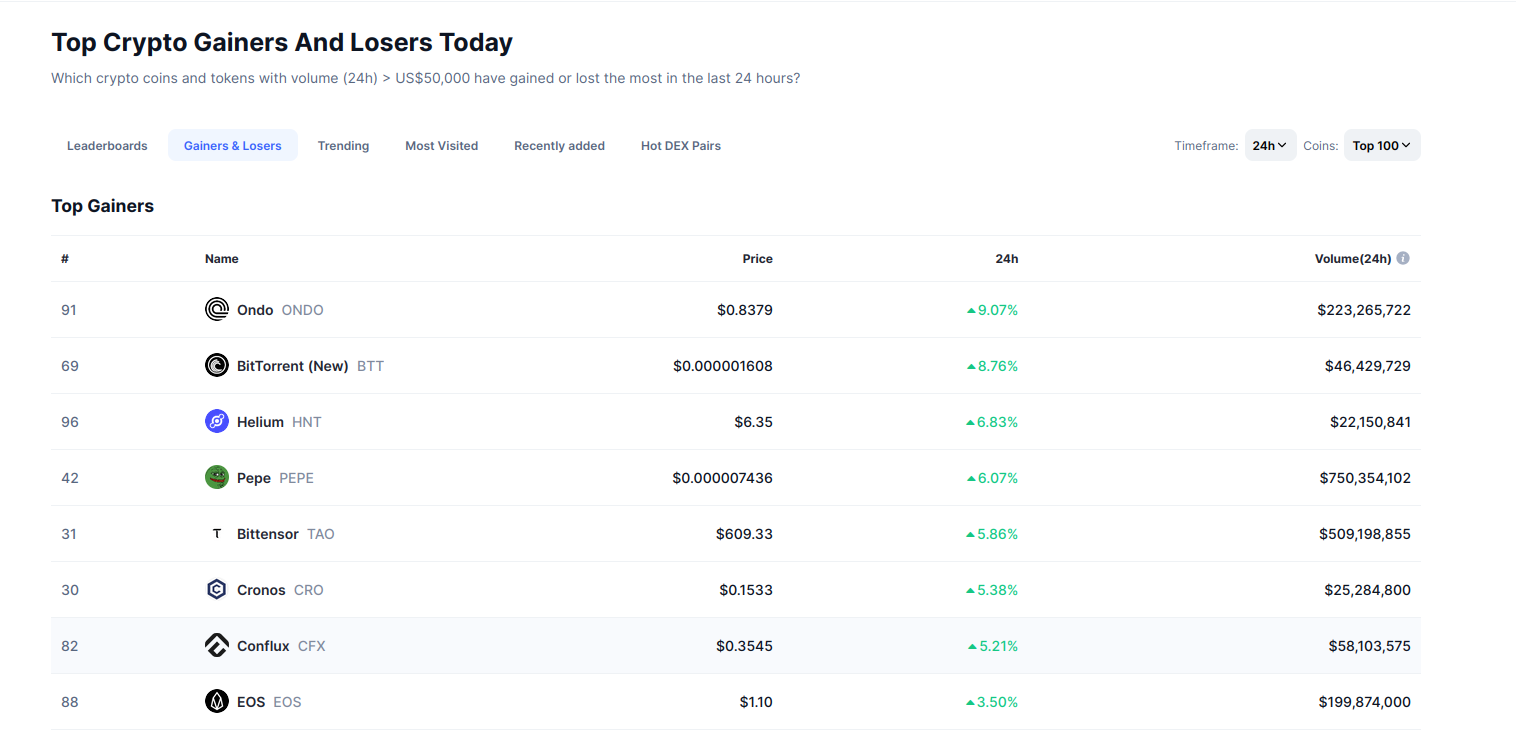Switch to the Leaderboards tab
The width and height of the screenshot is (1516, 731).
(107, 146)
